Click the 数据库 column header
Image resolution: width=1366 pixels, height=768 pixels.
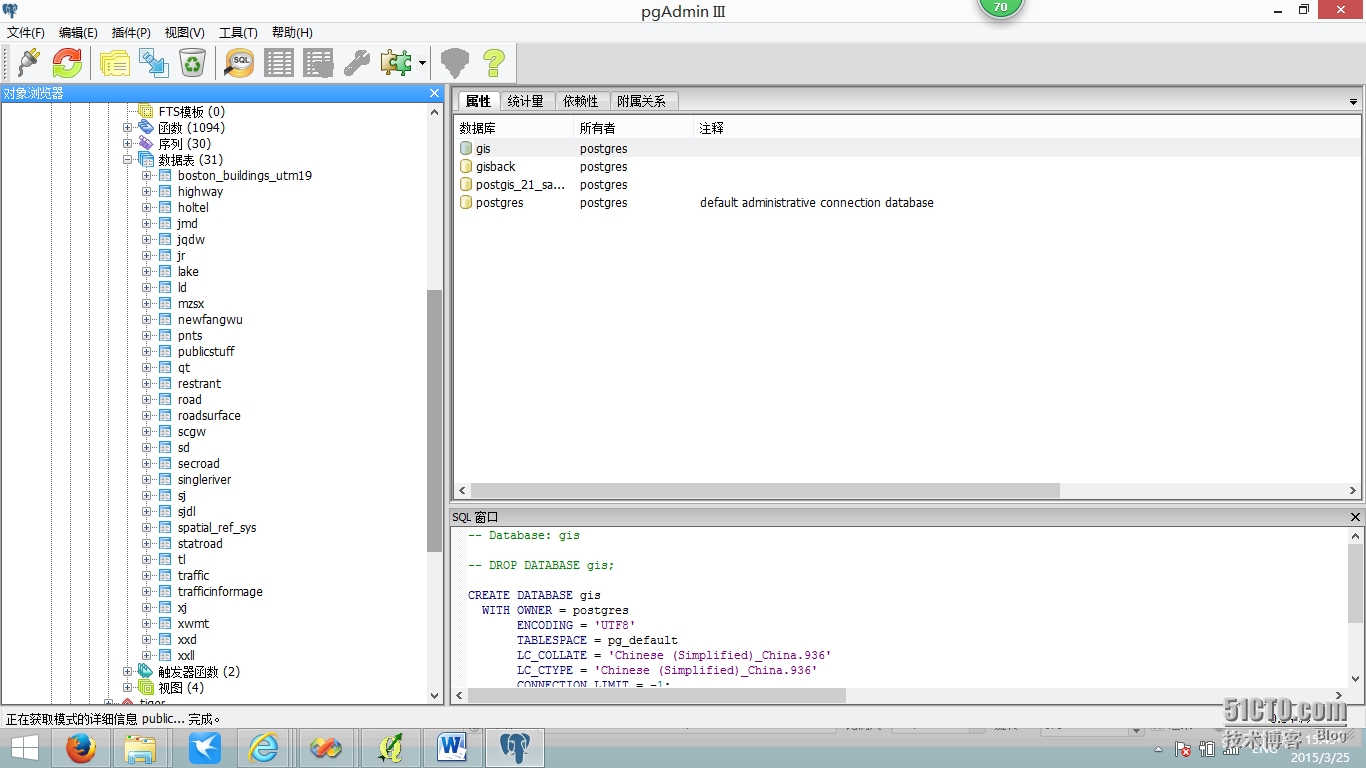[x=515, y=129]
